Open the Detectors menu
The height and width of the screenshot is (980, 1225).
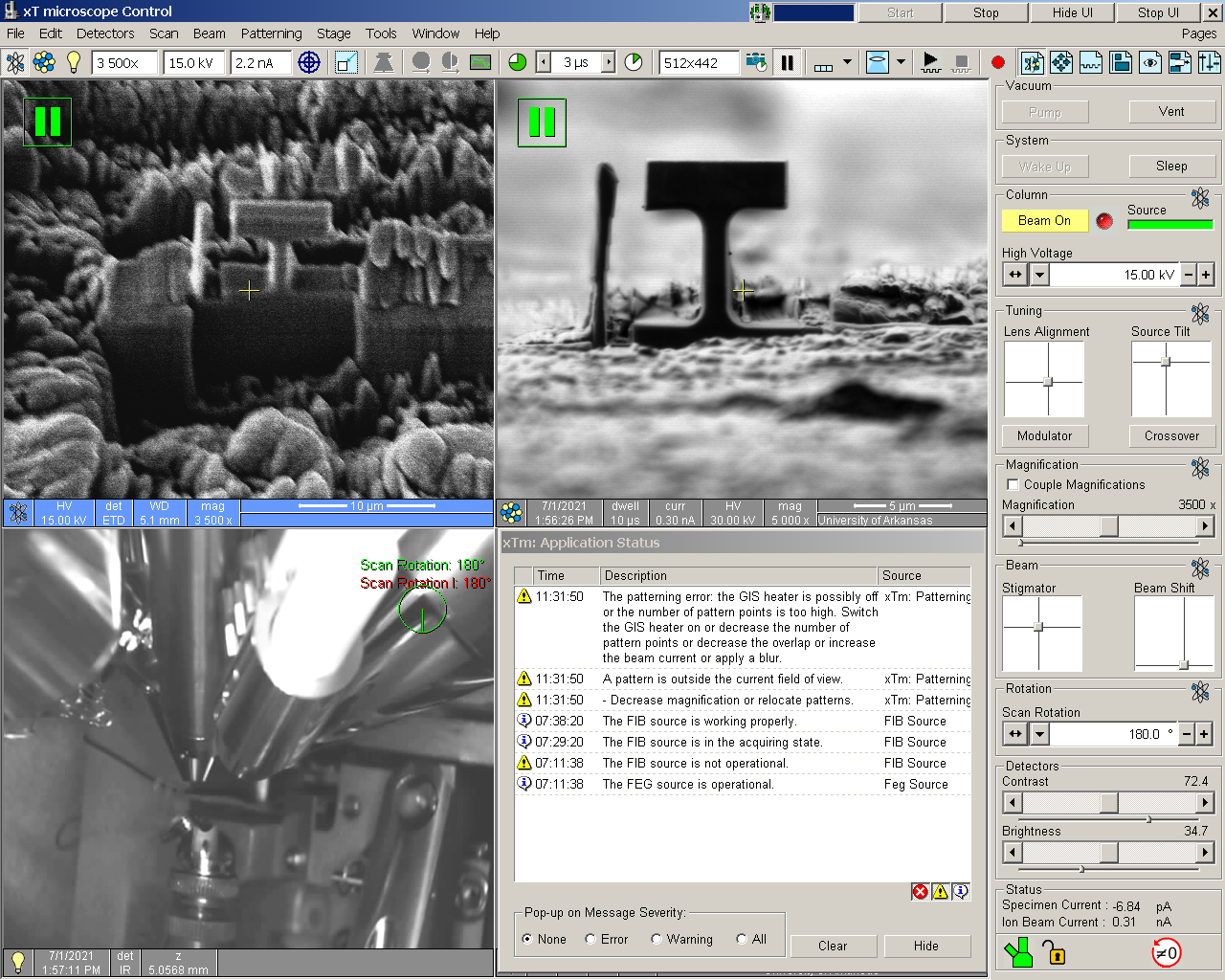pos(105,33)
